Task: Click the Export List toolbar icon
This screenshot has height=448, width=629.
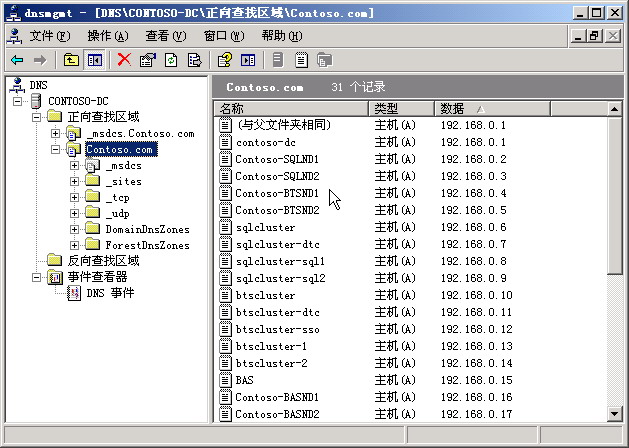Action: (195, 60)
